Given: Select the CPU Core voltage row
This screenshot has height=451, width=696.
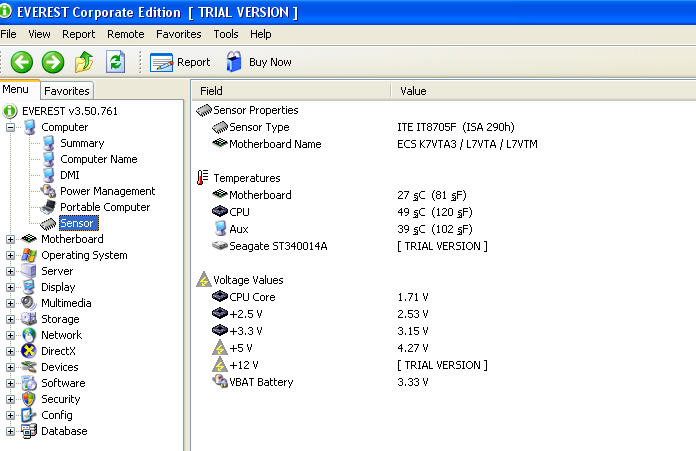Looking at the screenshot, I should click(444, 297).
